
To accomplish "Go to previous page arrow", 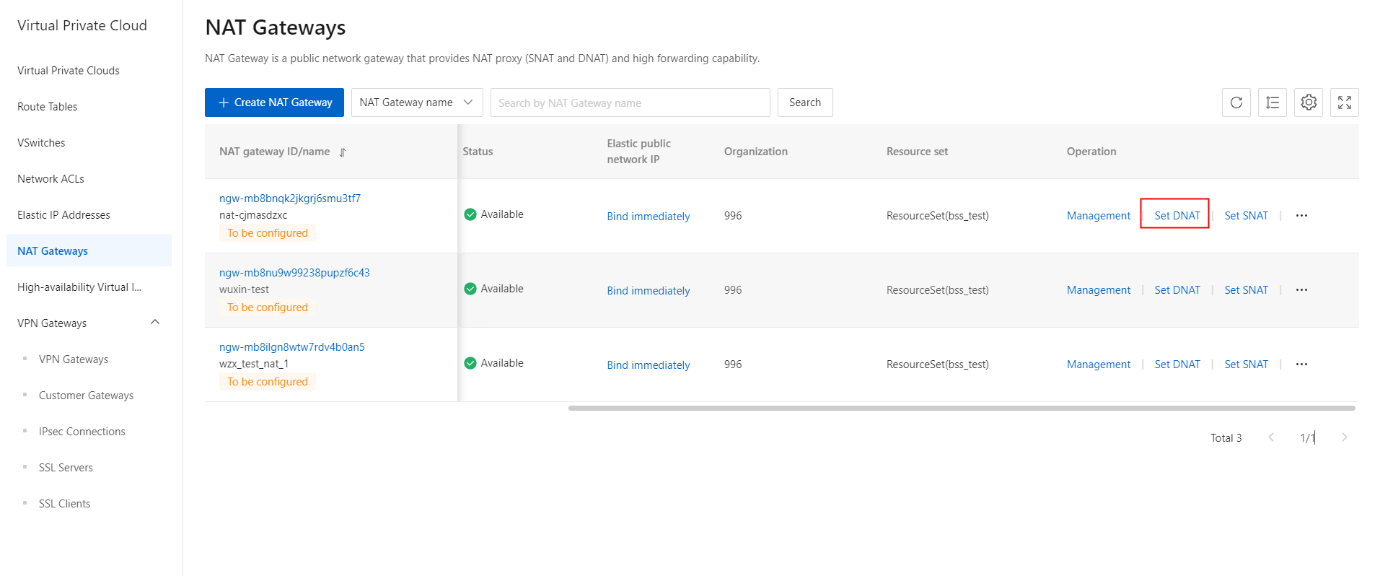I will pyautogui.click(x=1271, y=438).
